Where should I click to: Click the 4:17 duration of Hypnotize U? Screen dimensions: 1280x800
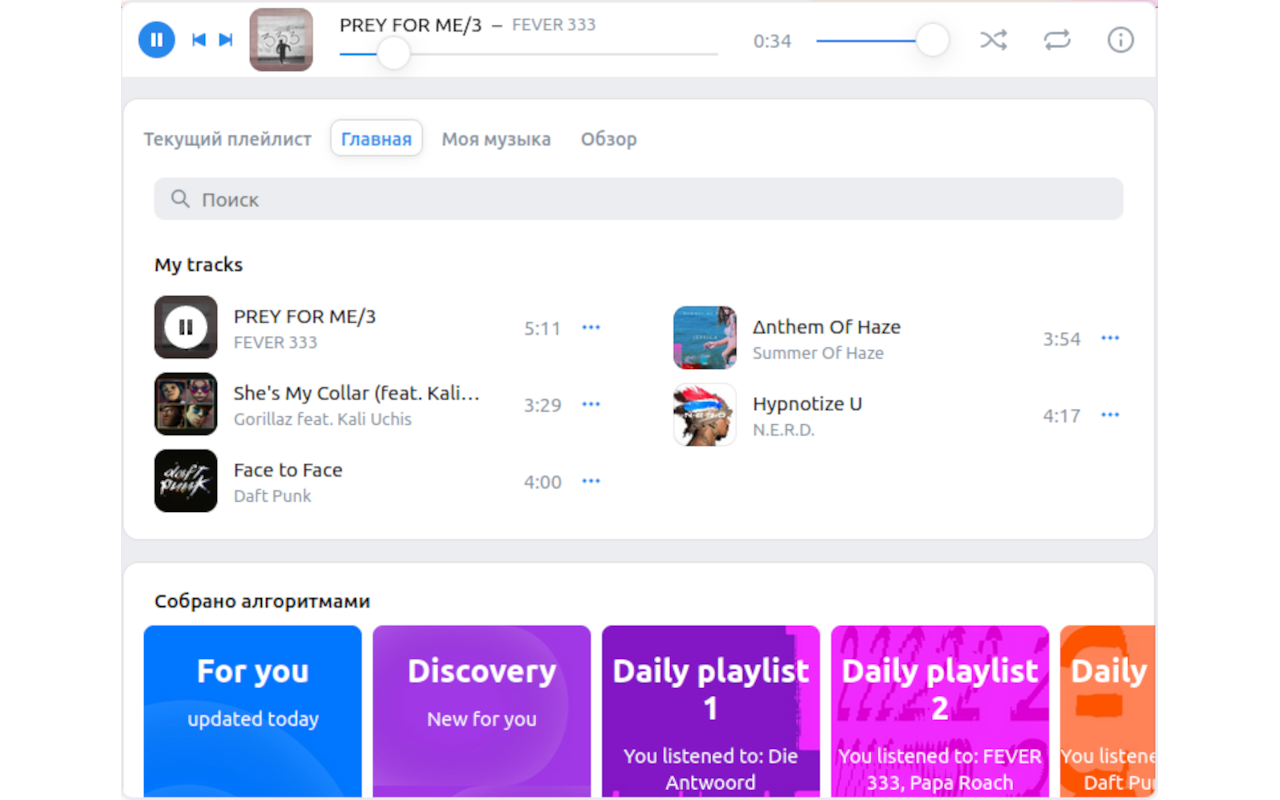[1061, 416]
